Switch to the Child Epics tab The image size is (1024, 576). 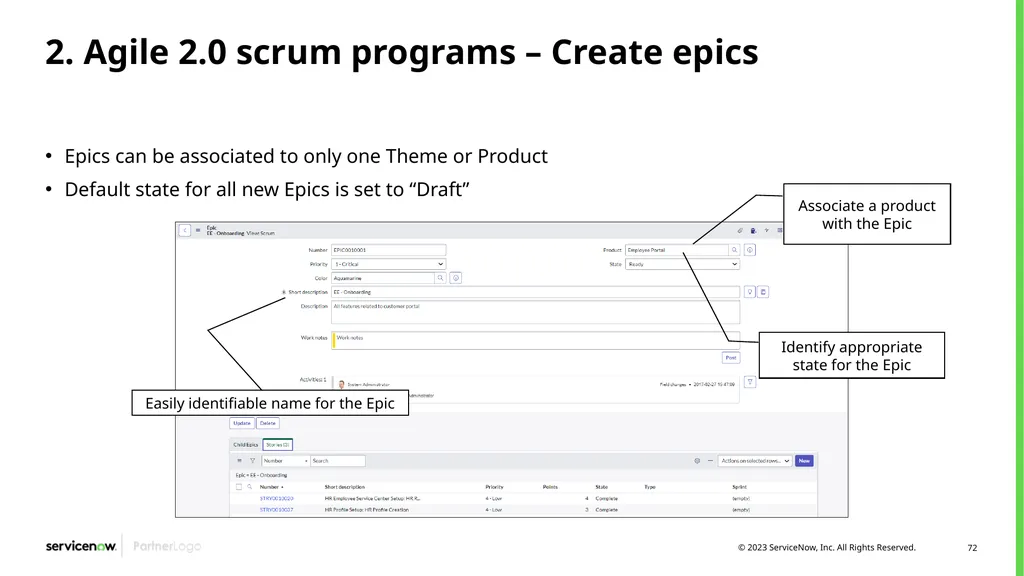pos(246,445)
